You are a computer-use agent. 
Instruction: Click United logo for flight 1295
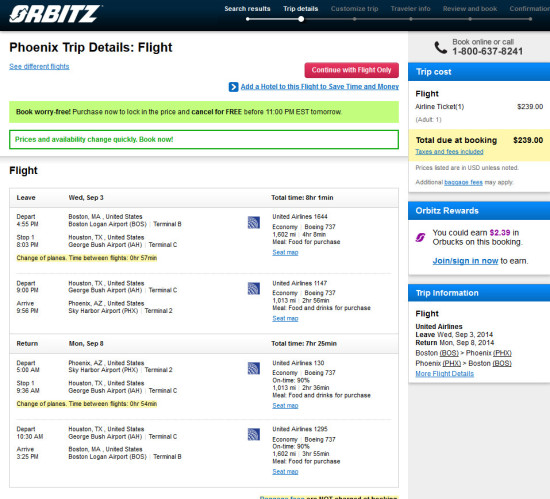pos(254,434)
